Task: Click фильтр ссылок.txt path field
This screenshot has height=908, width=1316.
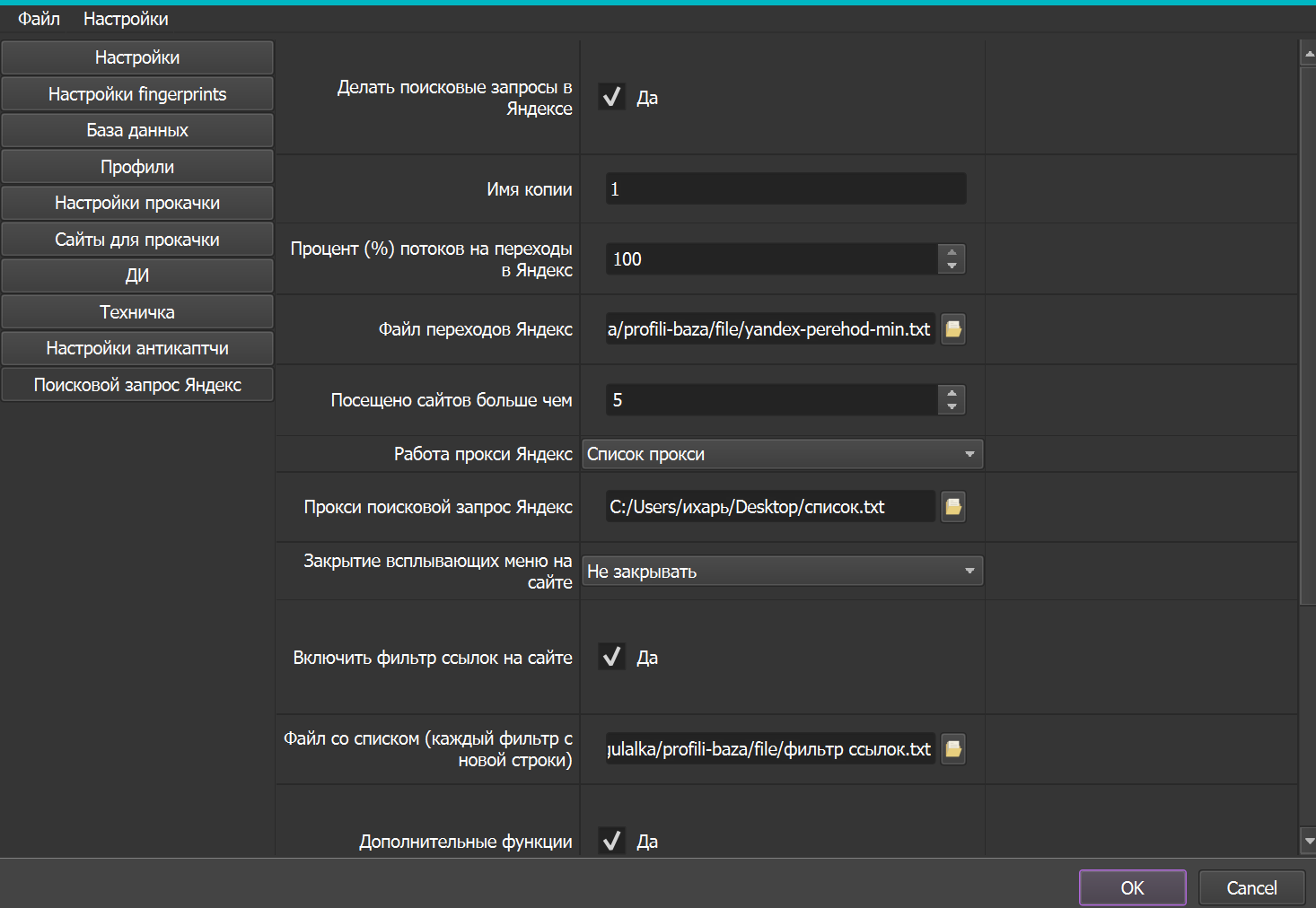Action: tap(770, 749)
